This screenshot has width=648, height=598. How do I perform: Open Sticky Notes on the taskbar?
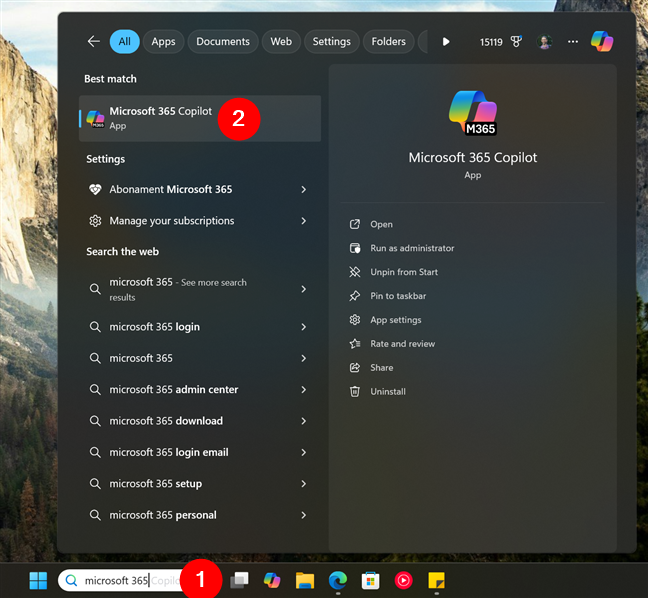[x=436, y=581]
